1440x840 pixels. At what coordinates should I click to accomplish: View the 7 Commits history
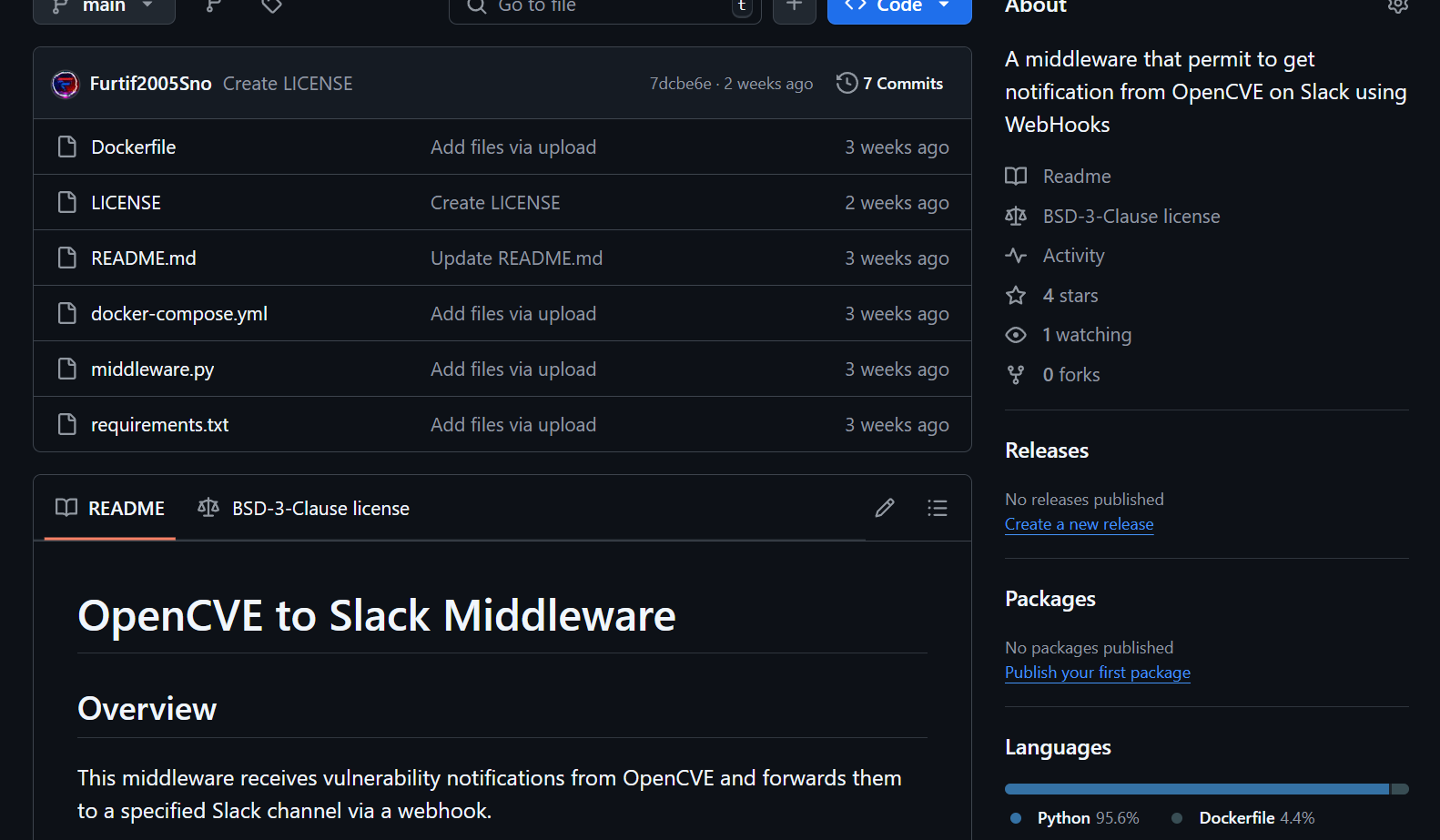pyautogui.click(x=889, y=84)
